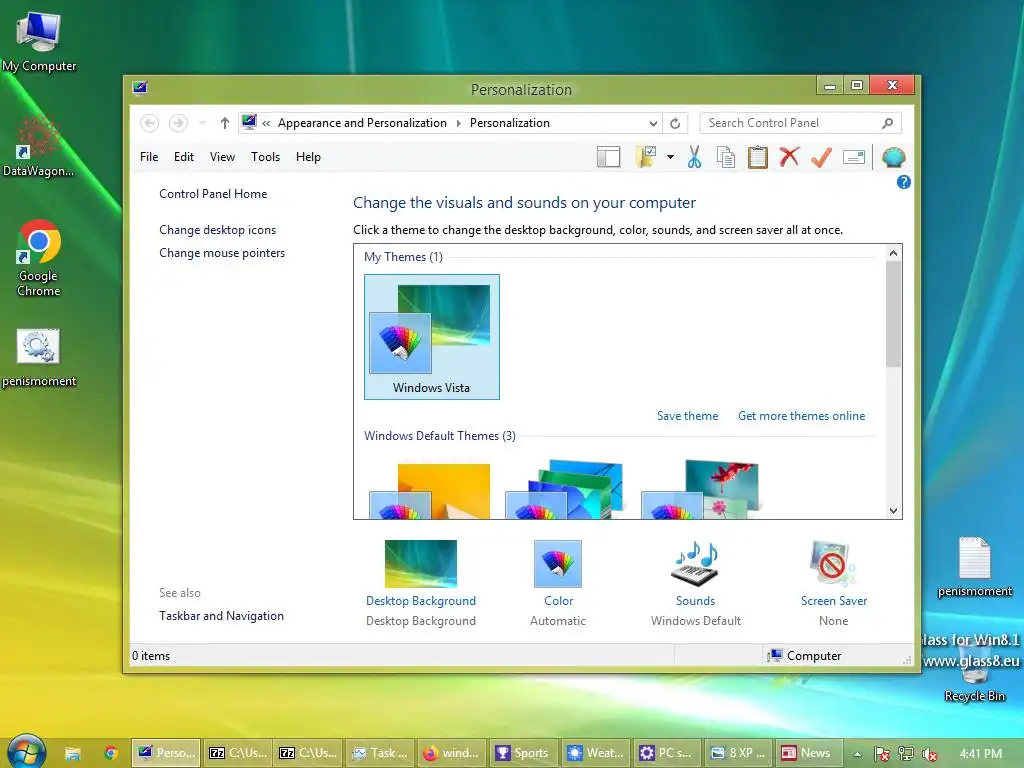Select the blue-green default theme thumbnail

pos(565,489)
